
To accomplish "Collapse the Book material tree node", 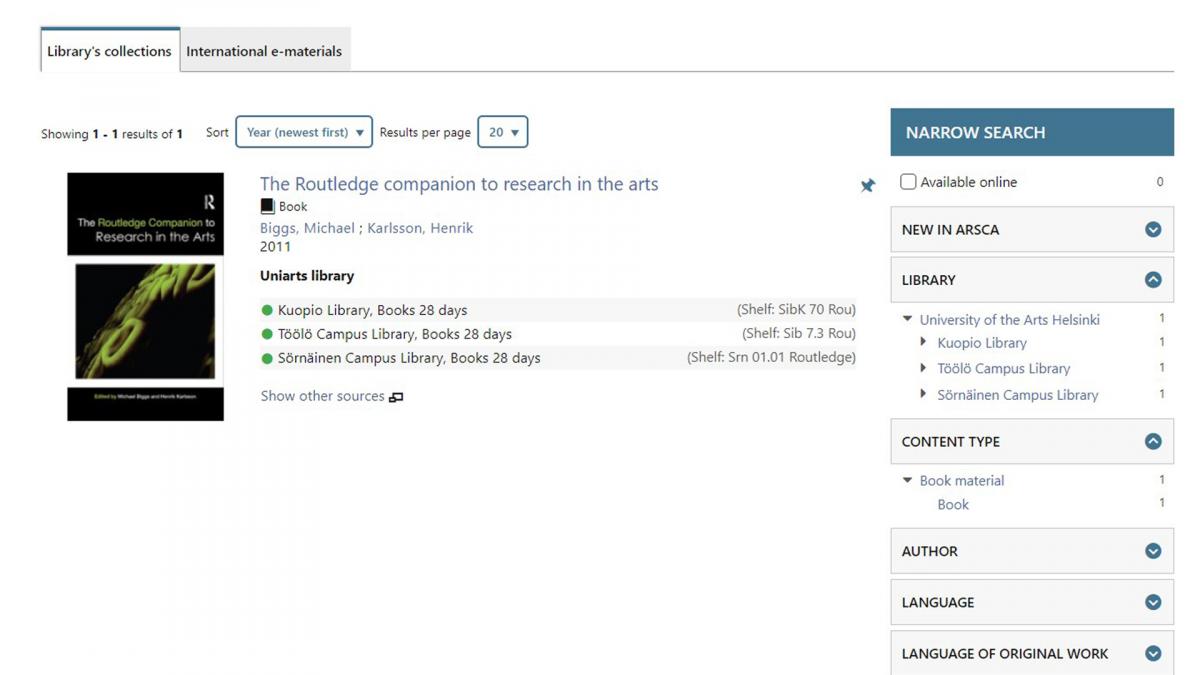I will 907,481.
